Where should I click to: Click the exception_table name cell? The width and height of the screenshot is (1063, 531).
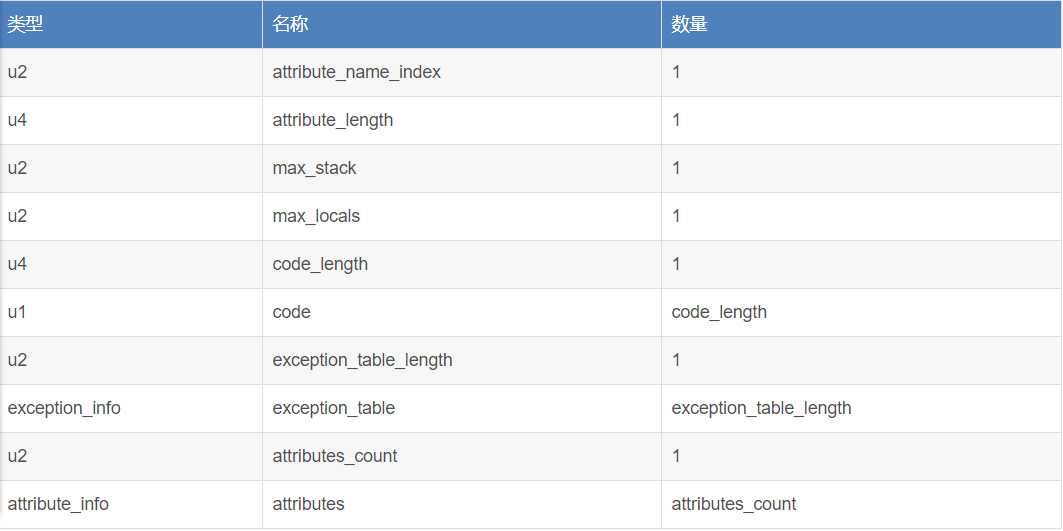click(x=333, y=408)
